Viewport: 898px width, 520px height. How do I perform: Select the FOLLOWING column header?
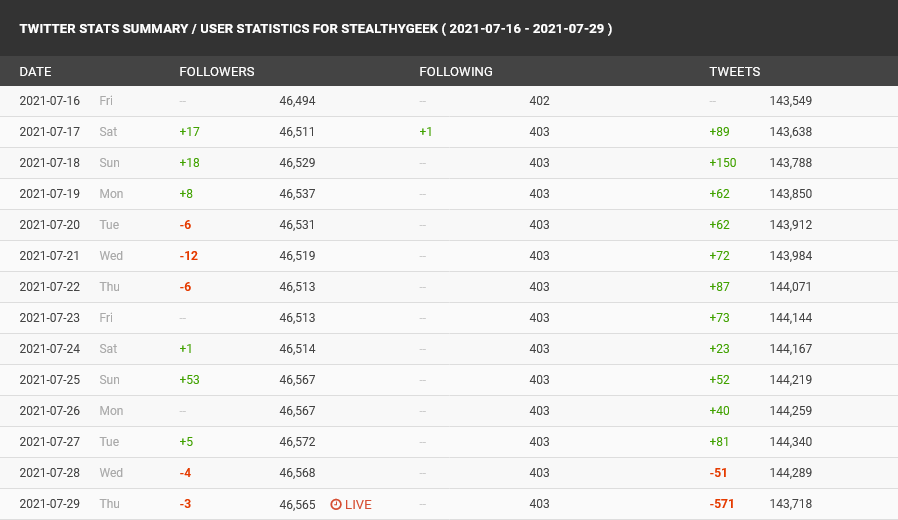click(456, 72)
